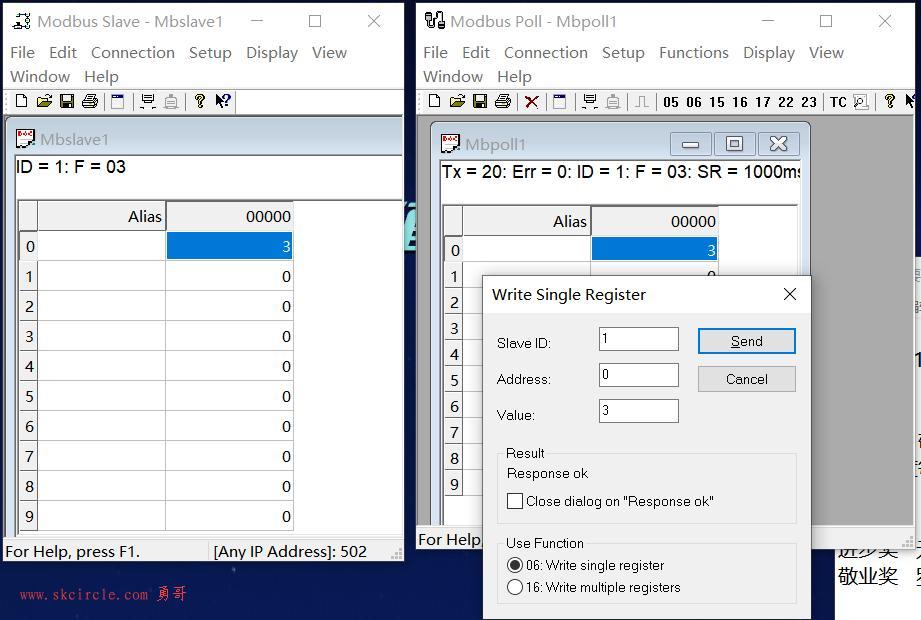Click function 15 toolbar button
Screen dimensions: 921x620
point(717,102)
